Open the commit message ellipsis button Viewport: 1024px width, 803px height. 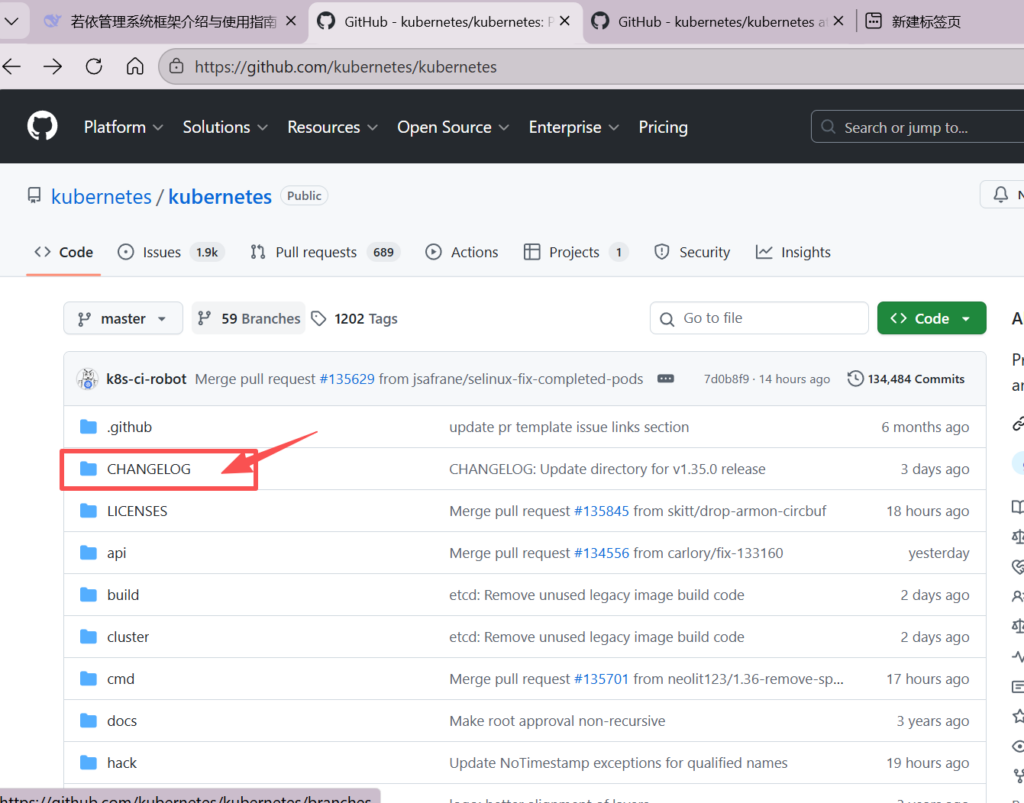coord(664,379)
